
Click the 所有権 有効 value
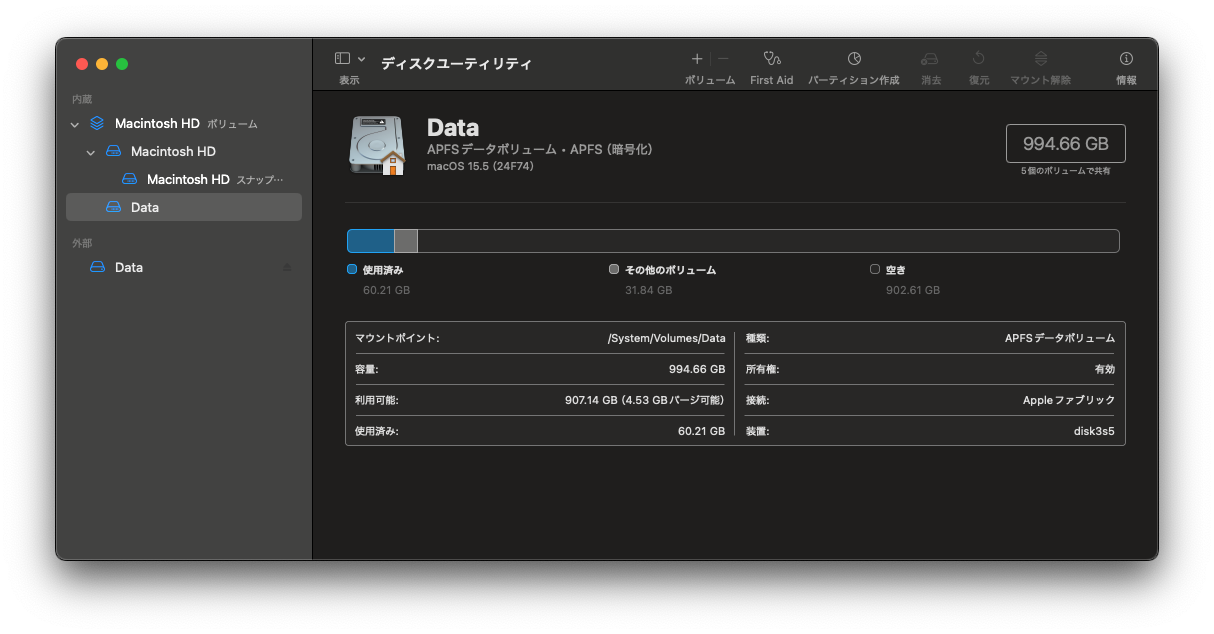coord(1104,369)
